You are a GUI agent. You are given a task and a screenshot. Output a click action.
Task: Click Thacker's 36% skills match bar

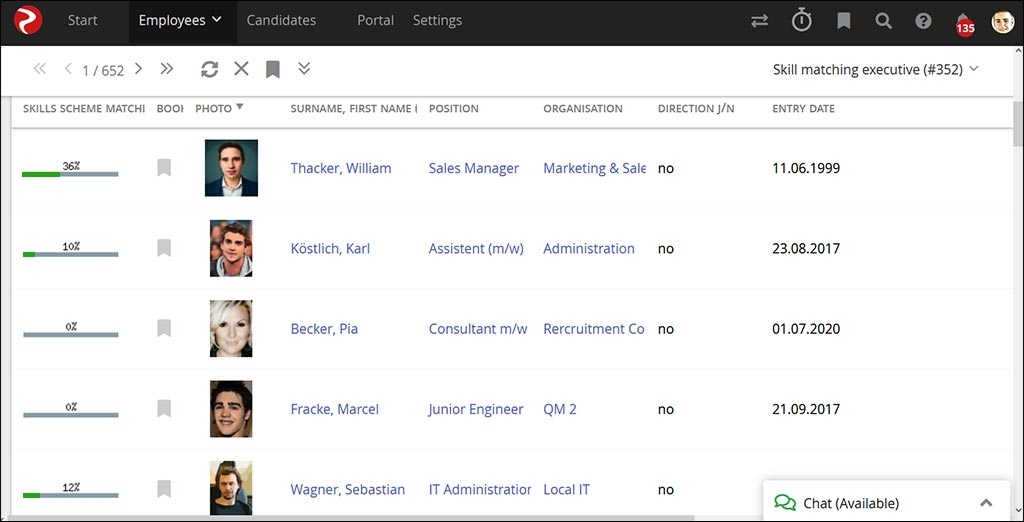[x=70, y=173]
